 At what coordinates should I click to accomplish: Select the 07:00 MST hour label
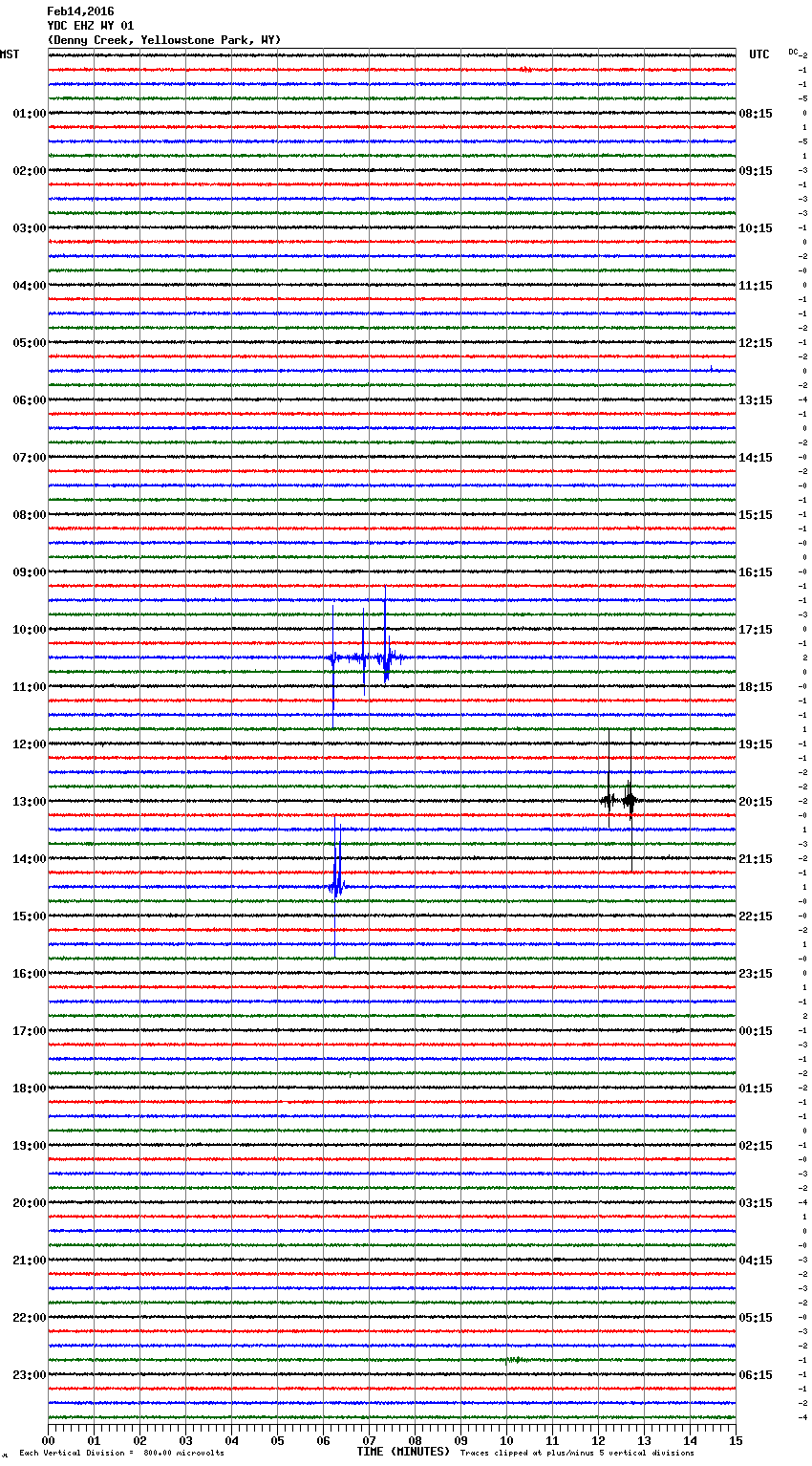pyautogui.click(x=29, y=458)
